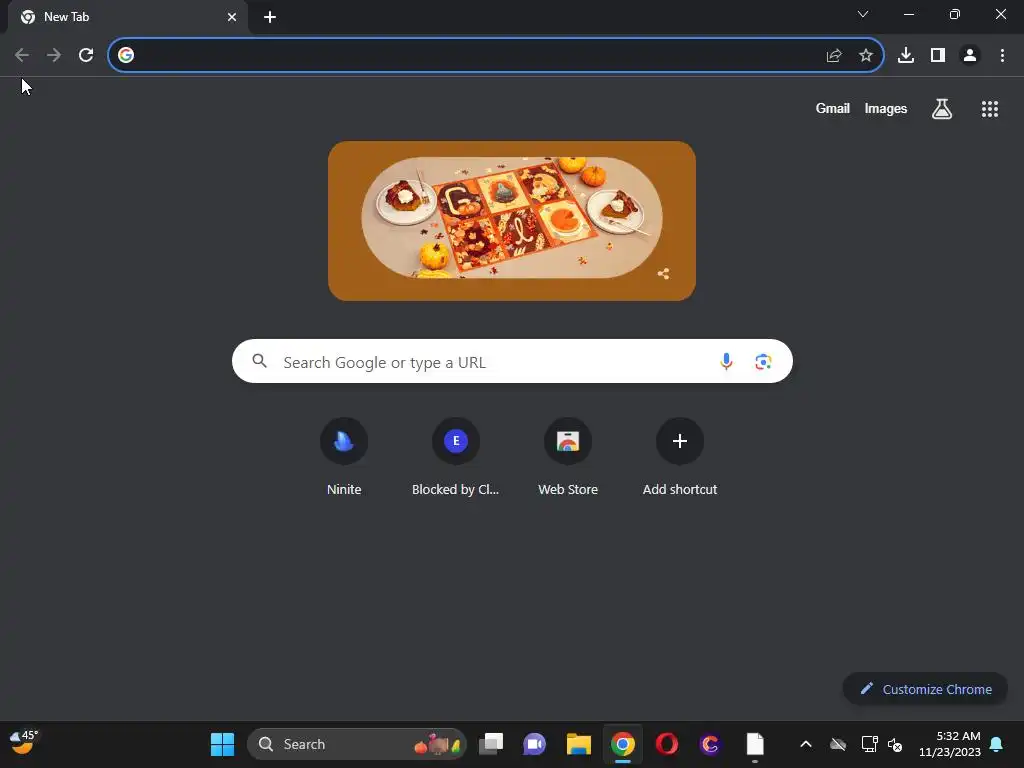Start voice search with the microphone icon

point(726,361)
